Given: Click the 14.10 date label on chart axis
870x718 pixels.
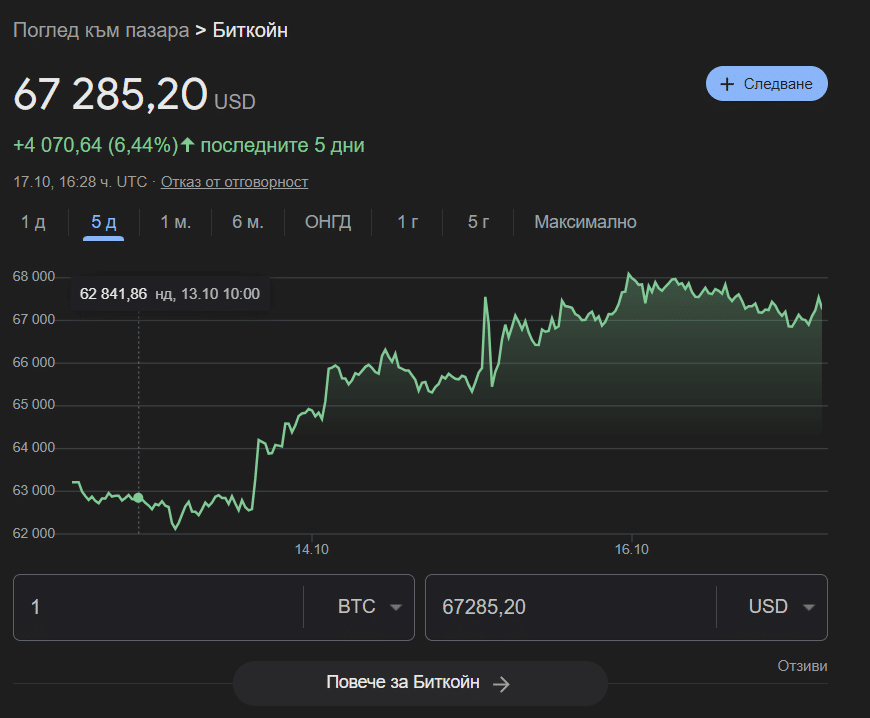Looking at the screenshot, I should [312, 549].
